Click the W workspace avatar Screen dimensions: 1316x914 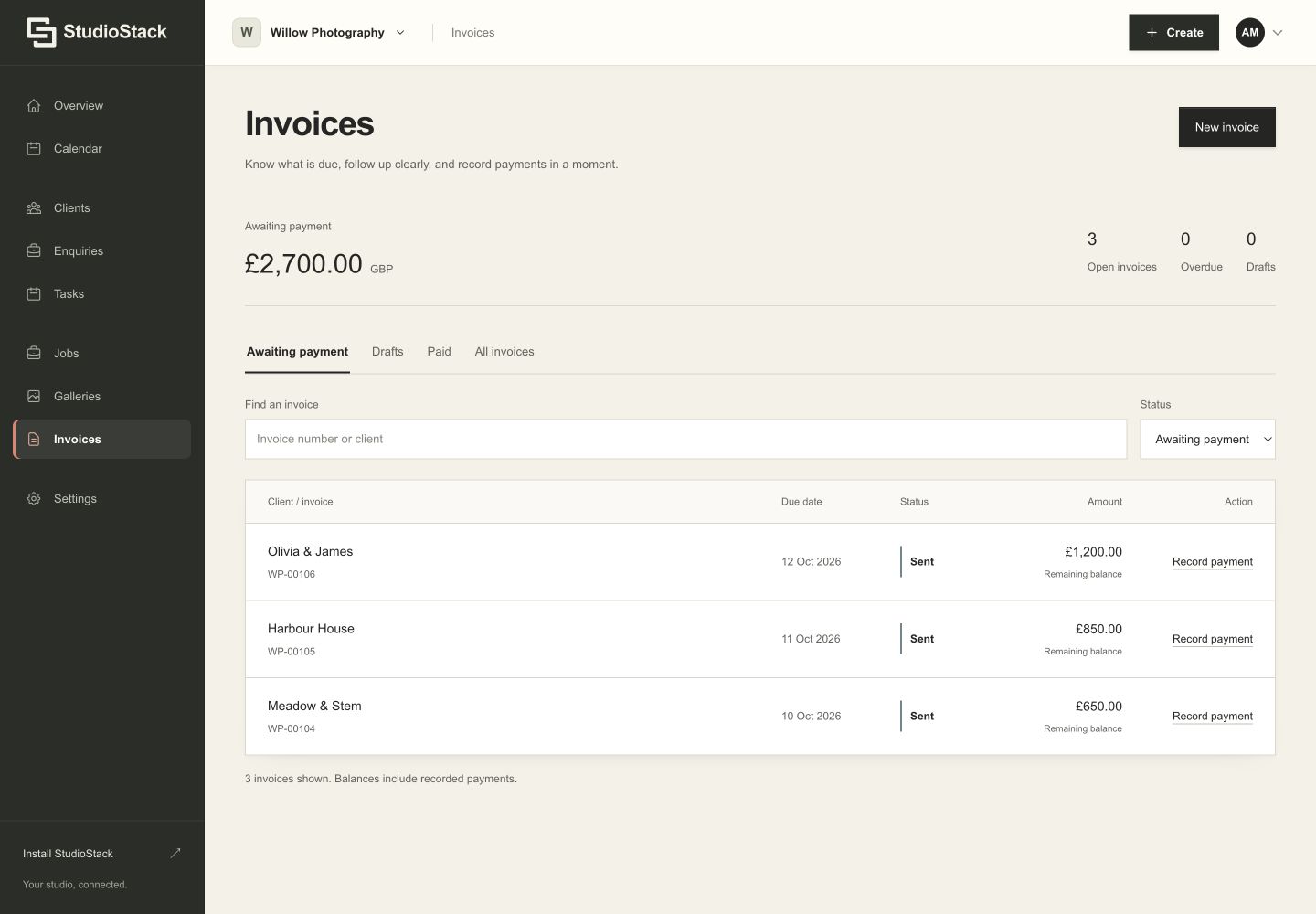(x=247, y=32)
